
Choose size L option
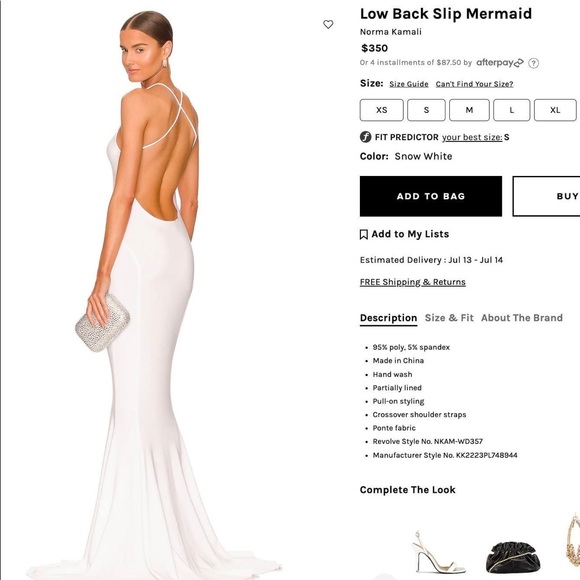pyautogui.click(x=512, y=110)
